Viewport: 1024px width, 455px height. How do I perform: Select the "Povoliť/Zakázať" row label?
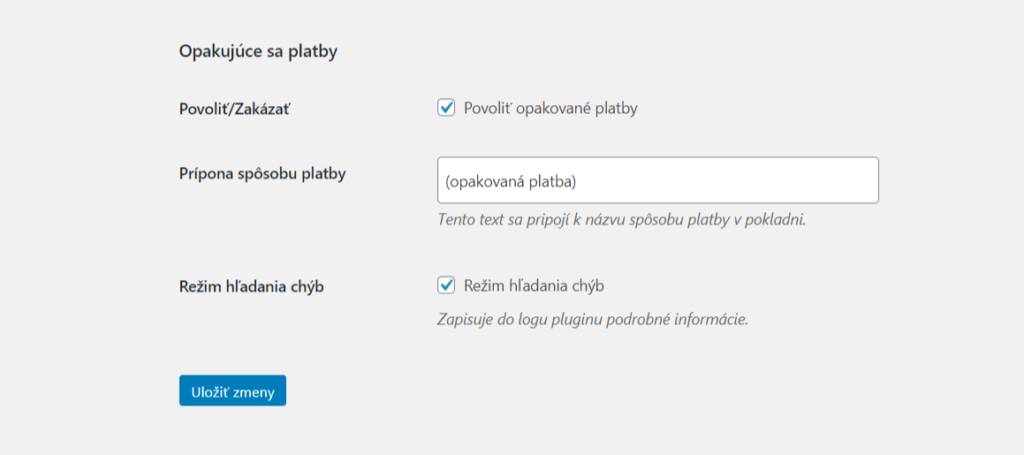pyautogui.click(x=227, y=108)
